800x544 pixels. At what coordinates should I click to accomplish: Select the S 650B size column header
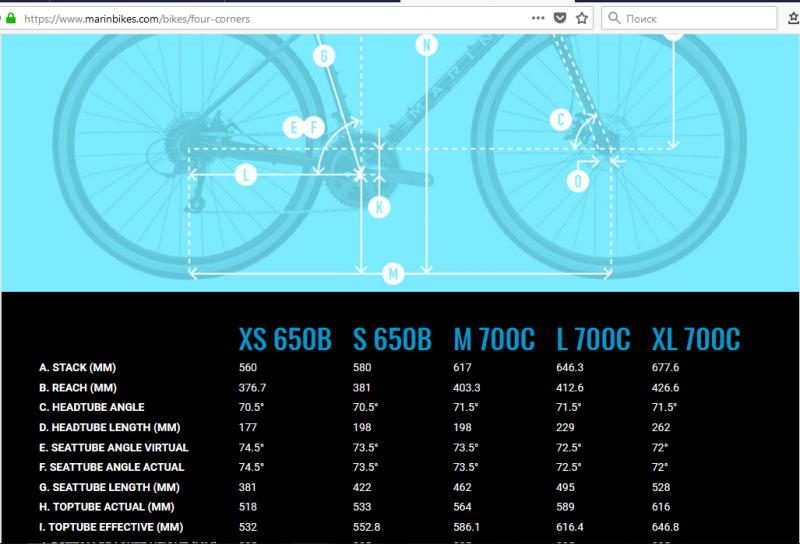coord(392,339)
